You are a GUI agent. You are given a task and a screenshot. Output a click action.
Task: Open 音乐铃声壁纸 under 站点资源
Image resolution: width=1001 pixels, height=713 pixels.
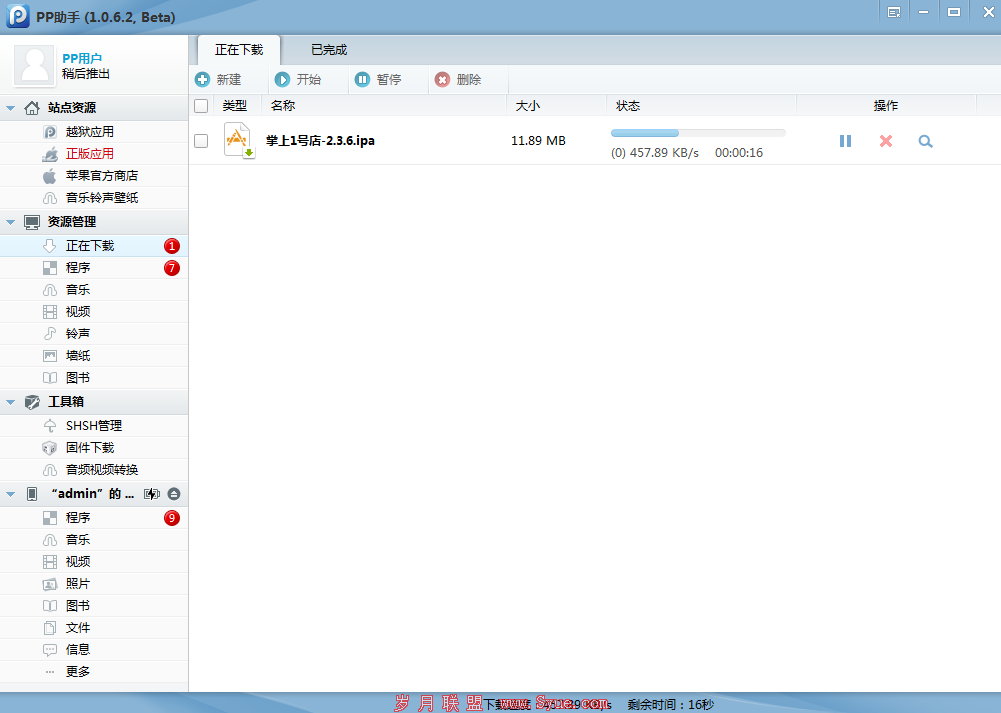point(94,198)
